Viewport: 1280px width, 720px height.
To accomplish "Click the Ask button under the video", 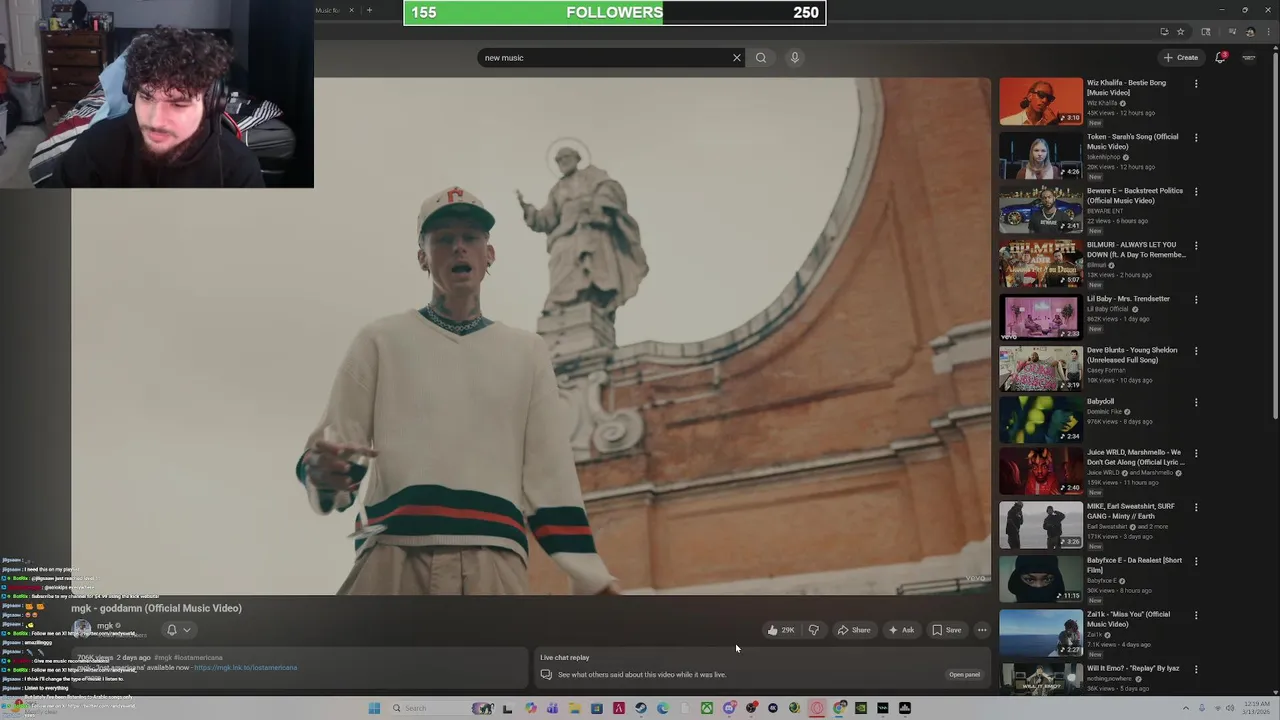I will tap(901, 630).
